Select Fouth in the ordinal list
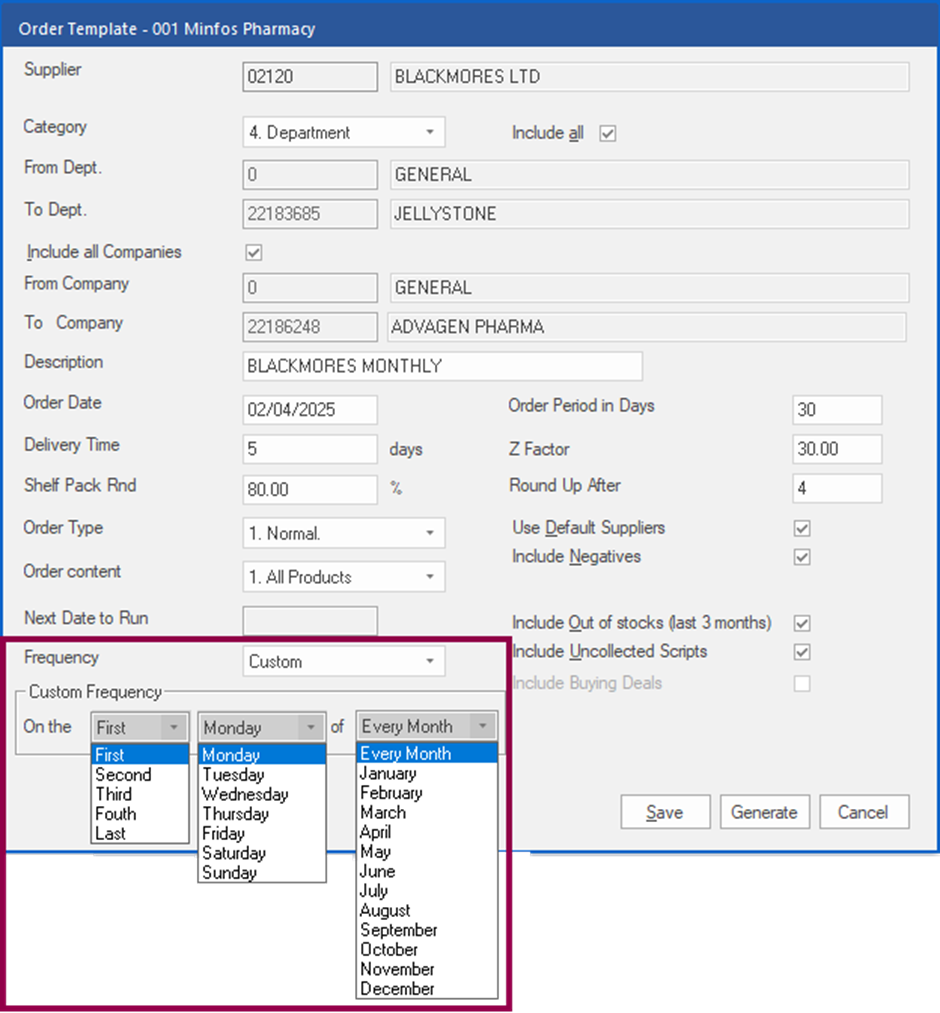The width and height of the screenshot is (940, 1013). pos(140,814)
